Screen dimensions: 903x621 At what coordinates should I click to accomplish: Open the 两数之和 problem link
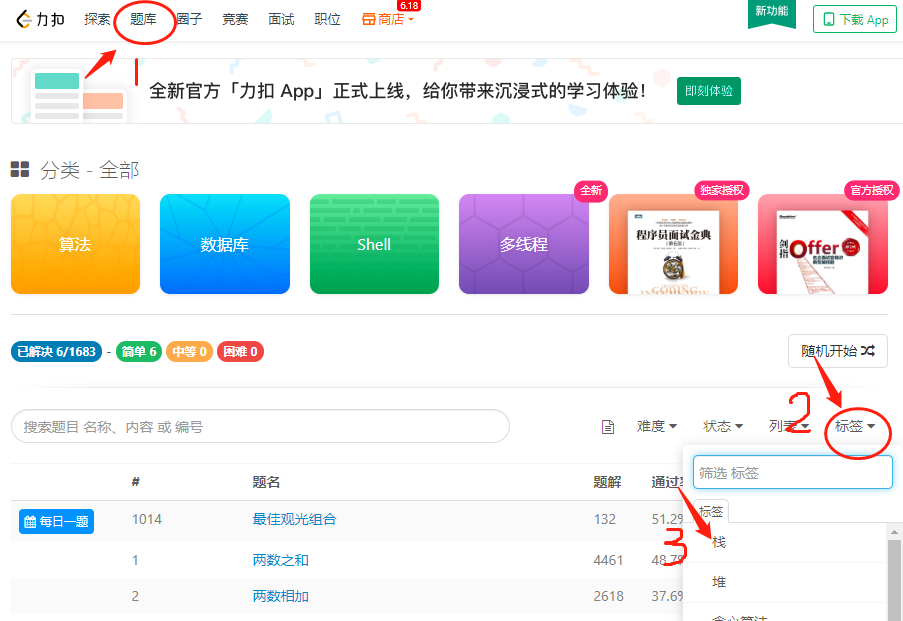282,560
